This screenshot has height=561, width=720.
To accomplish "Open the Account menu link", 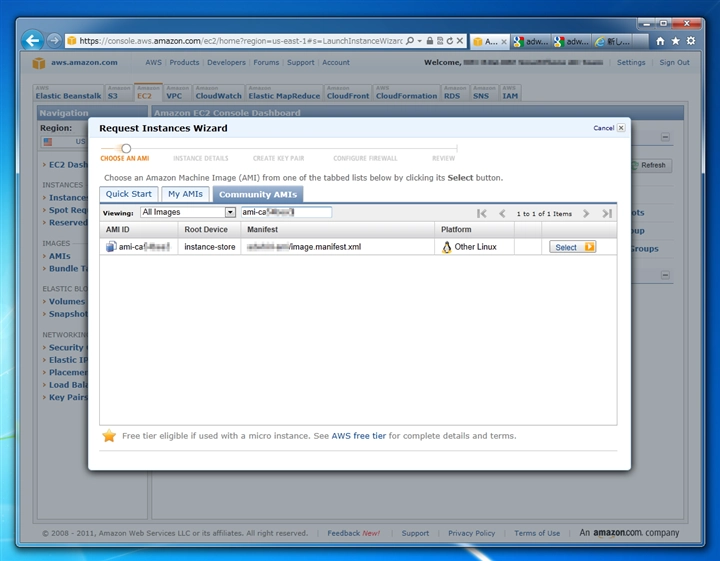I will tap(336, 62).
